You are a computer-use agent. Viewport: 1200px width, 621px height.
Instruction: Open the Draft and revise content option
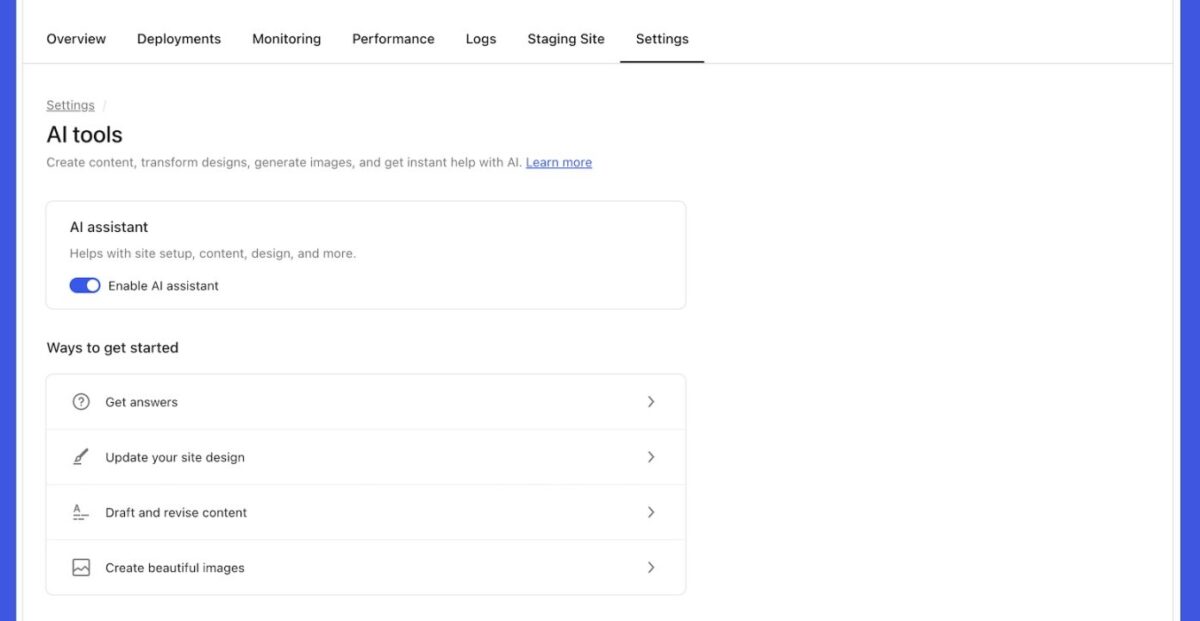coord(176,512)
